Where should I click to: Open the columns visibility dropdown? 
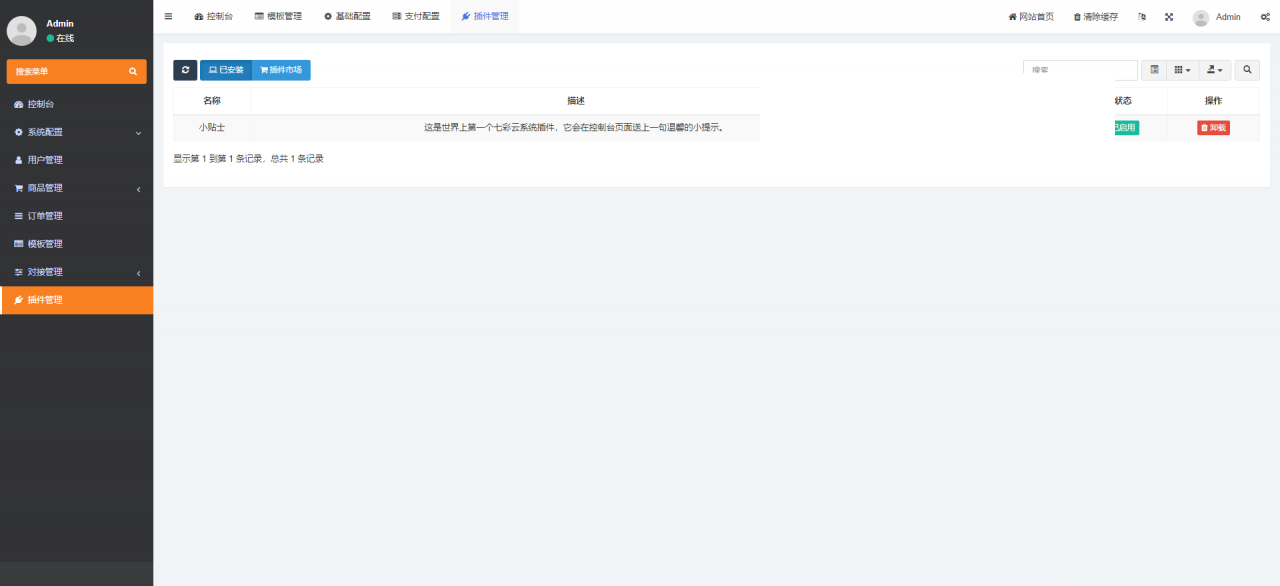pos(1182,70)
